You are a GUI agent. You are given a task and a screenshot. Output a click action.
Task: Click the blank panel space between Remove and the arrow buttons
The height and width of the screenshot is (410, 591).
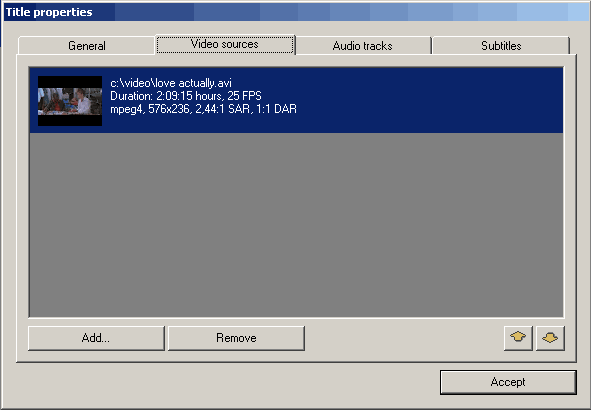[x=404, y=338]
